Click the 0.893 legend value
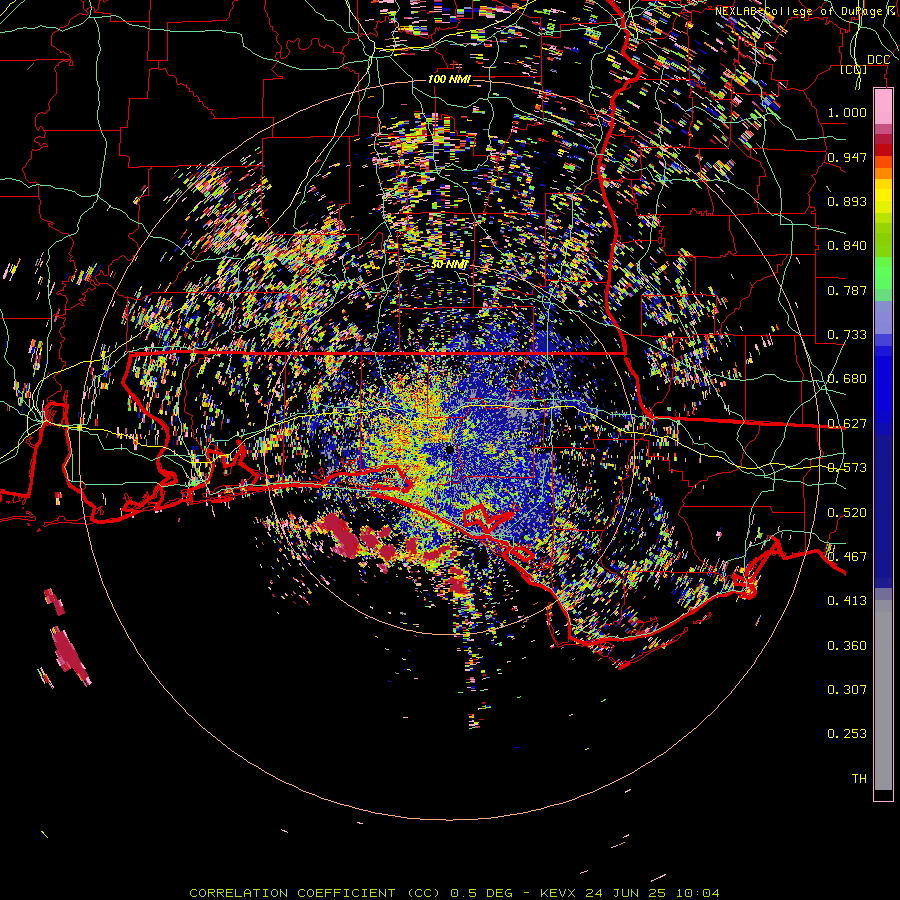 [x=847, y=201]
